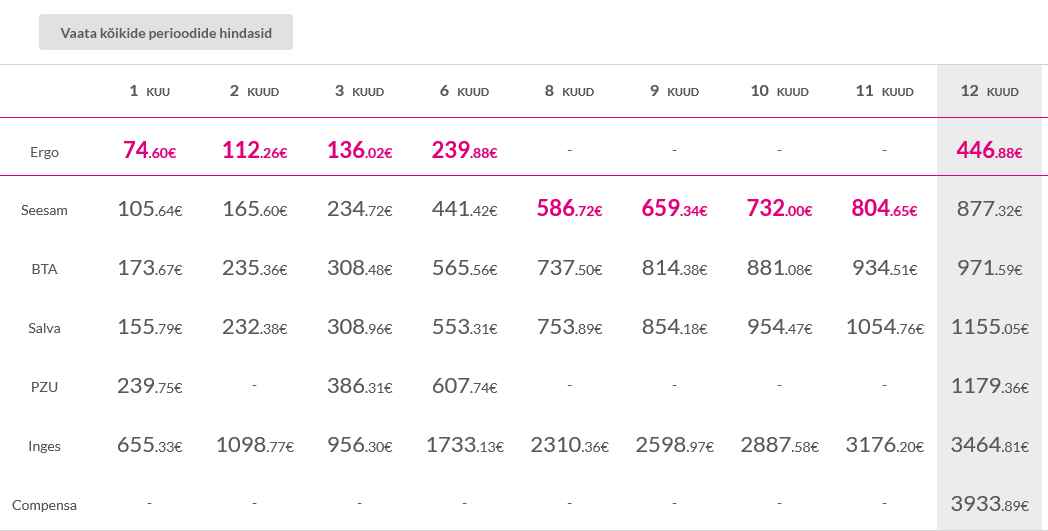1048x531 pixels.
Task: Pick Ergo 3-month price 136.02€
Action: pyautogui.click(x=359, y=151)
